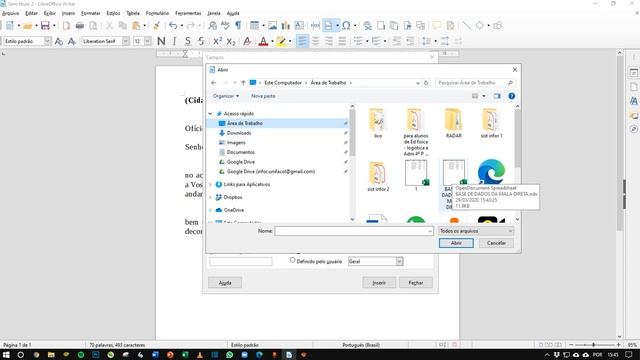Click the Justified alignment icon
This screenshot has width=640, height=360.
342,41
